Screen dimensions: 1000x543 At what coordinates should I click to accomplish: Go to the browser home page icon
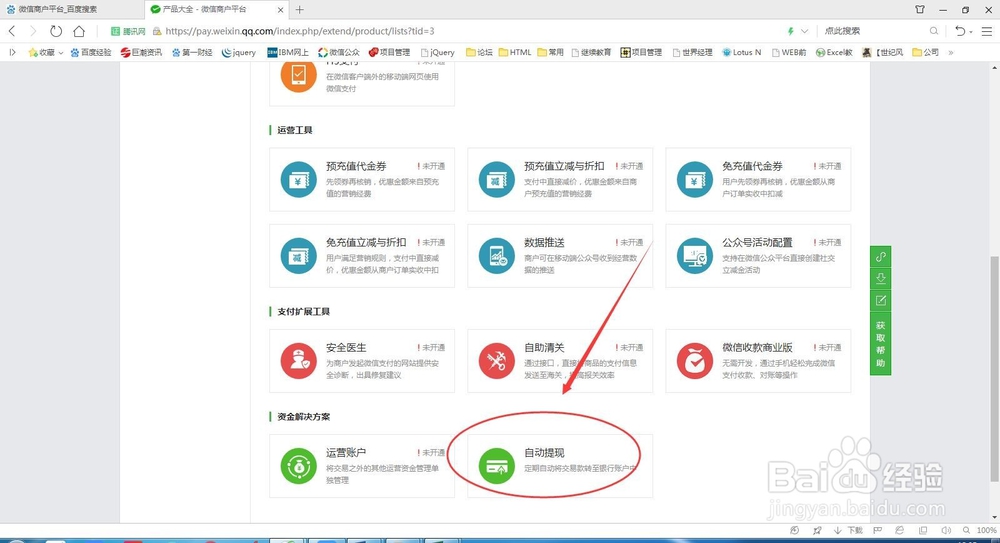[x=78, y=31]
